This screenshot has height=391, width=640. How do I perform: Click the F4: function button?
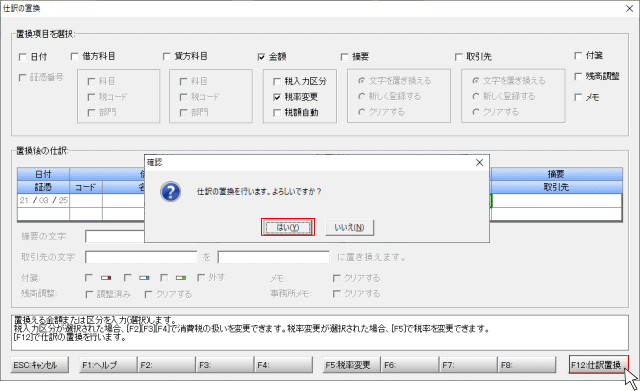click(284, 365)
